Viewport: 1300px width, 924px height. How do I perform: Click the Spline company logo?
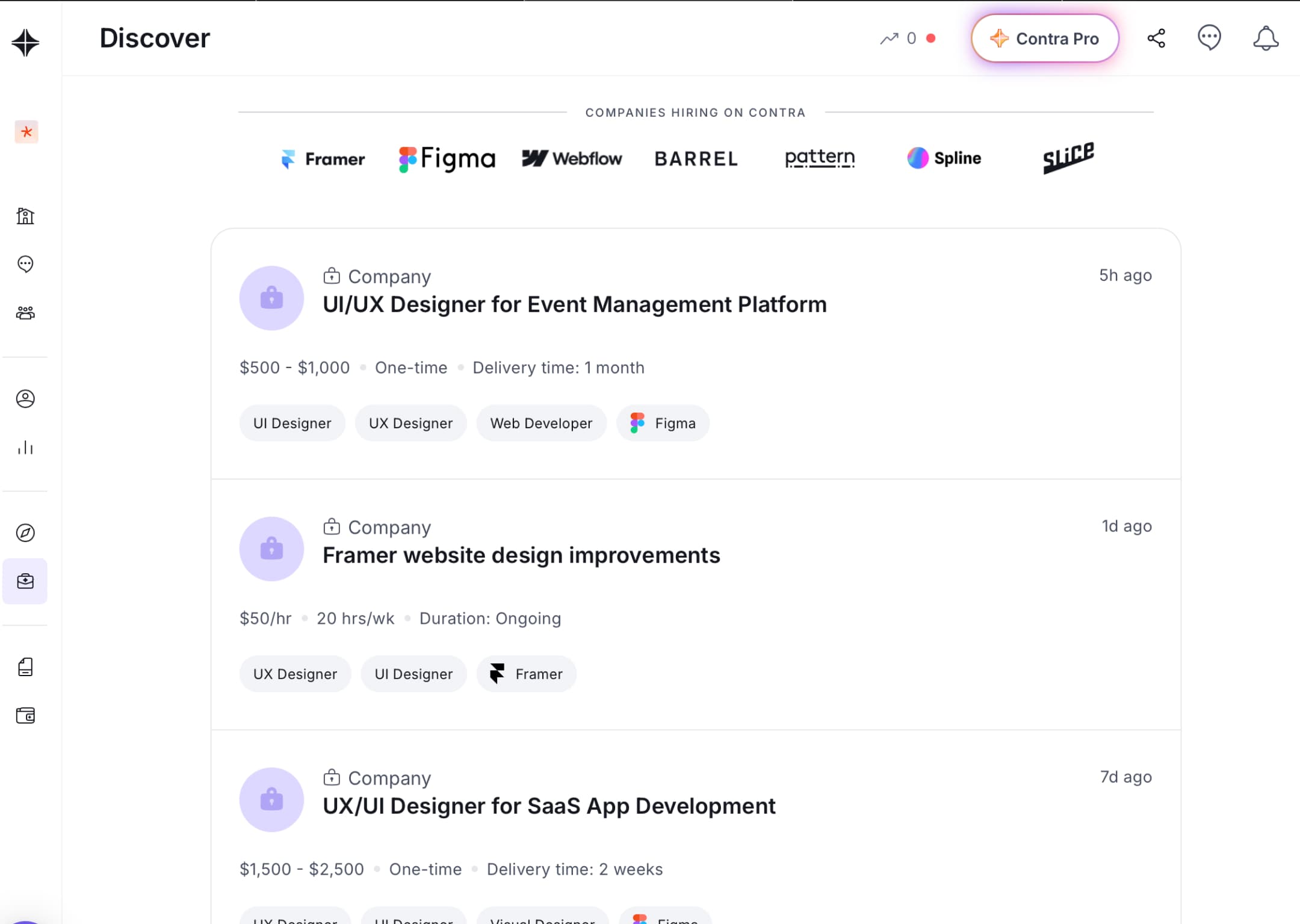coord(944,158)
